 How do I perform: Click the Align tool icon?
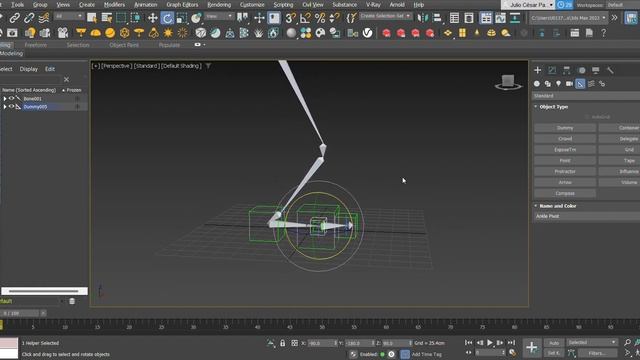[437, 18]
